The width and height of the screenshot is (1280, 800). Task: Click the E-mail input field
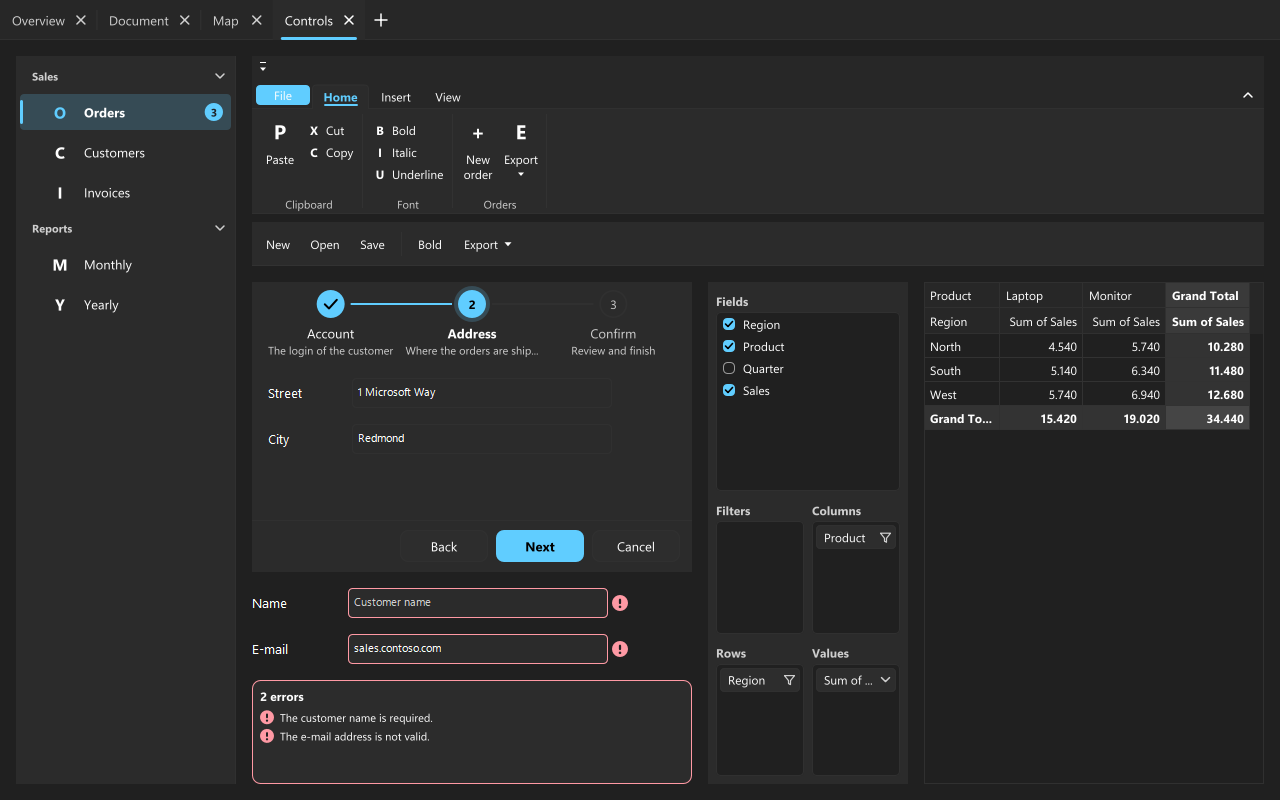click(x=478, y=649)
